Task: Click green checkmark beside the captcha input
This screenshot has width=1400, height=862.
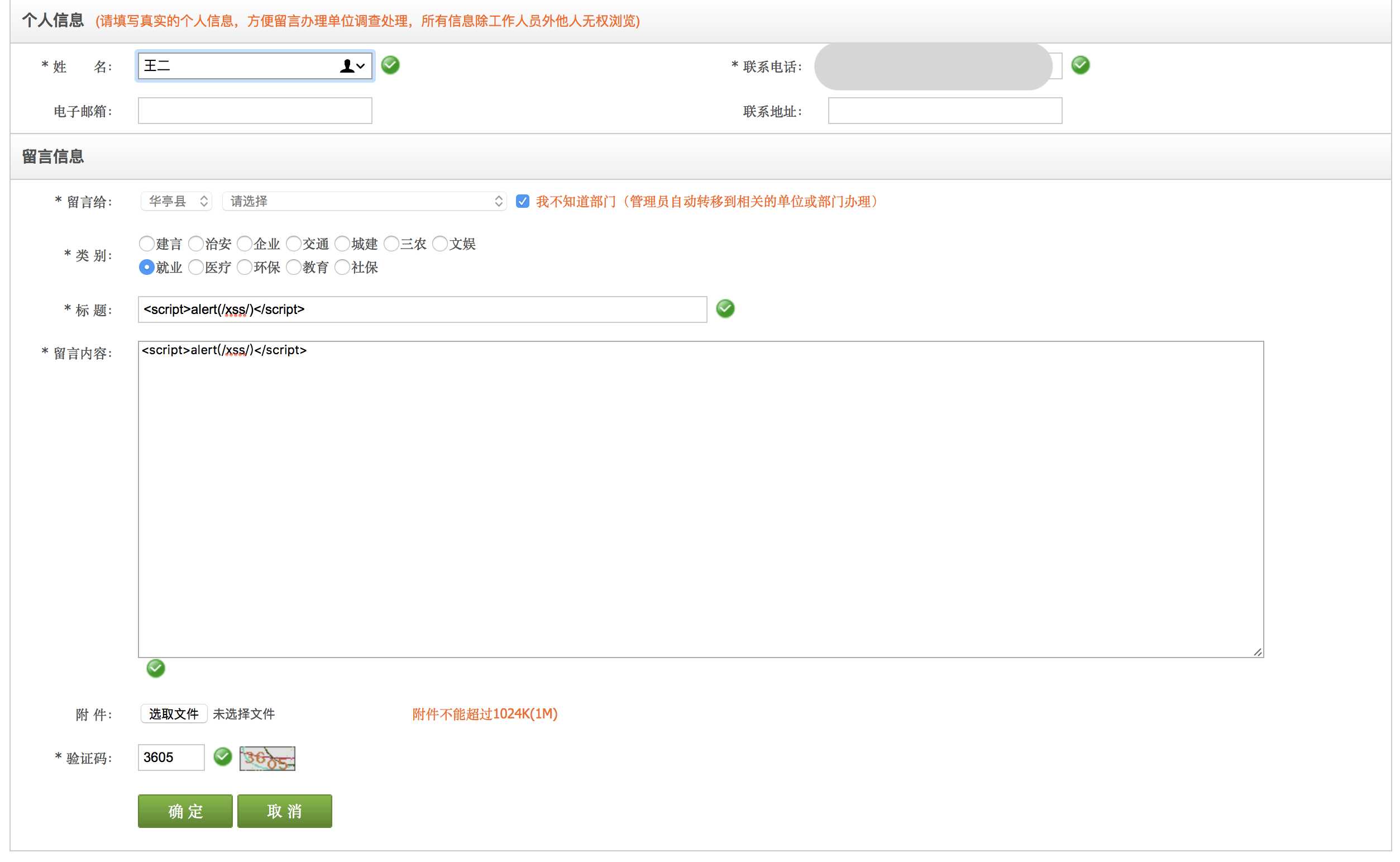Action: click(223, 756)
